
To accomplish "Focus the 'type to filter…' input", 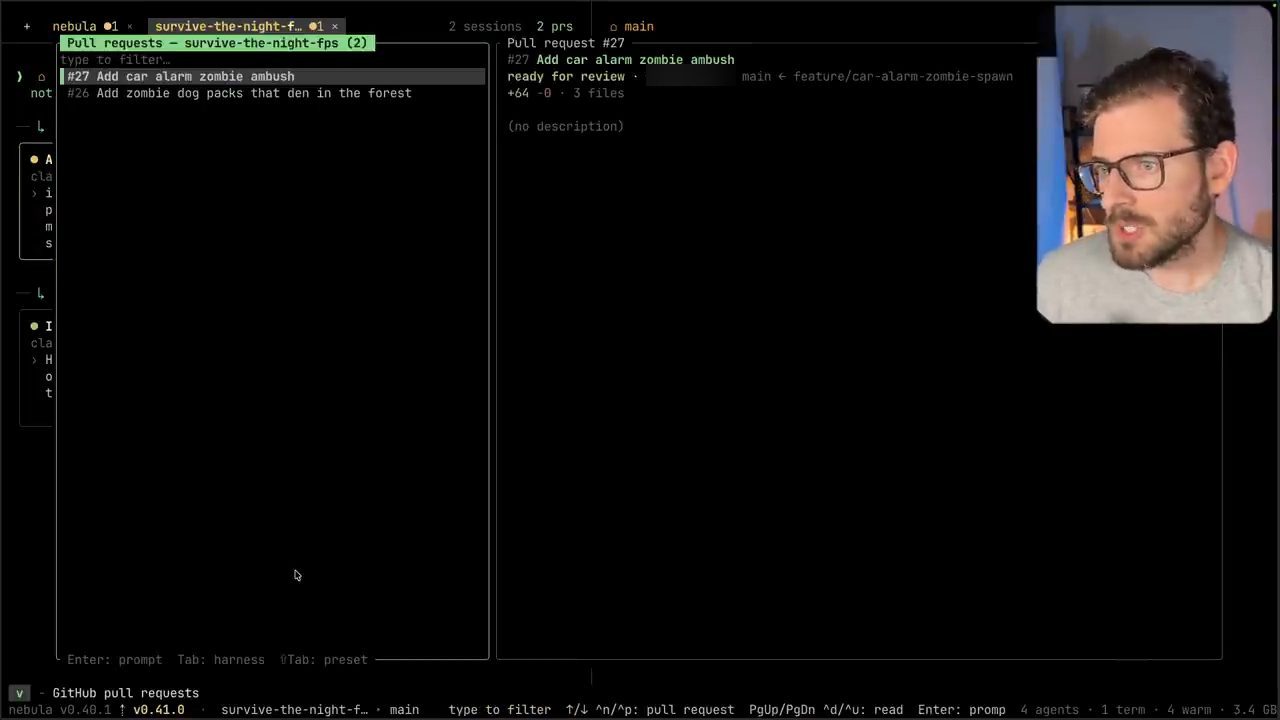I will pos(272,60).
